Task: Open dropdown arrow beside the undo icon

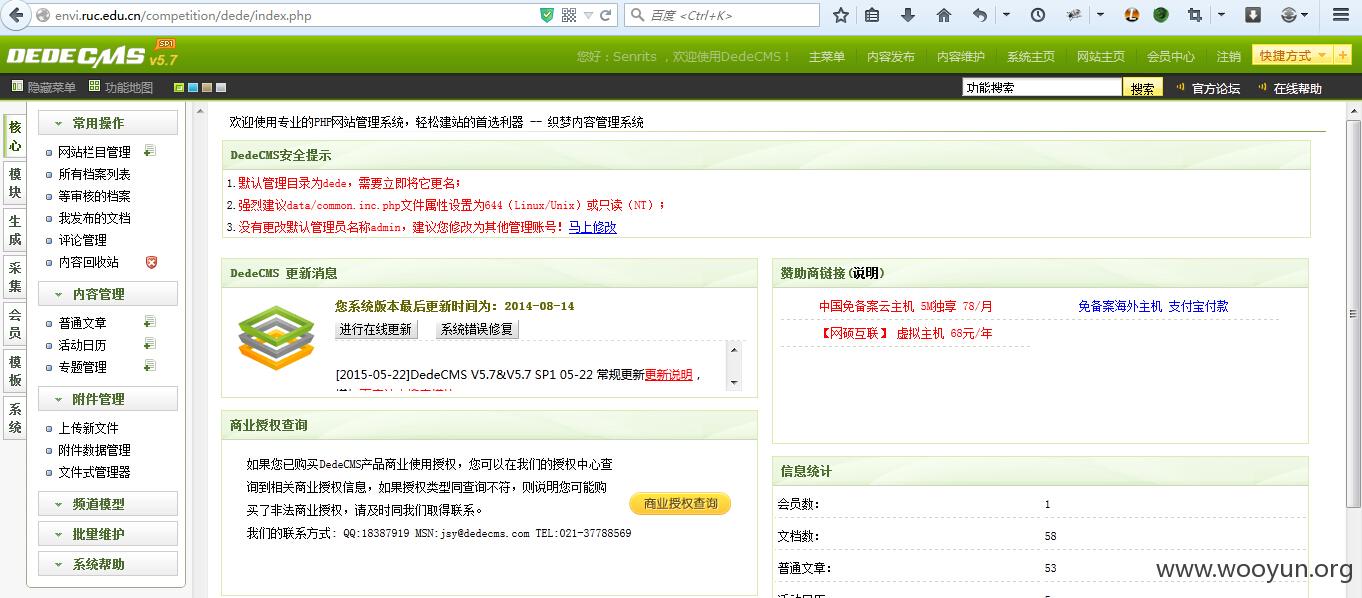Action: pos(1006,15)
